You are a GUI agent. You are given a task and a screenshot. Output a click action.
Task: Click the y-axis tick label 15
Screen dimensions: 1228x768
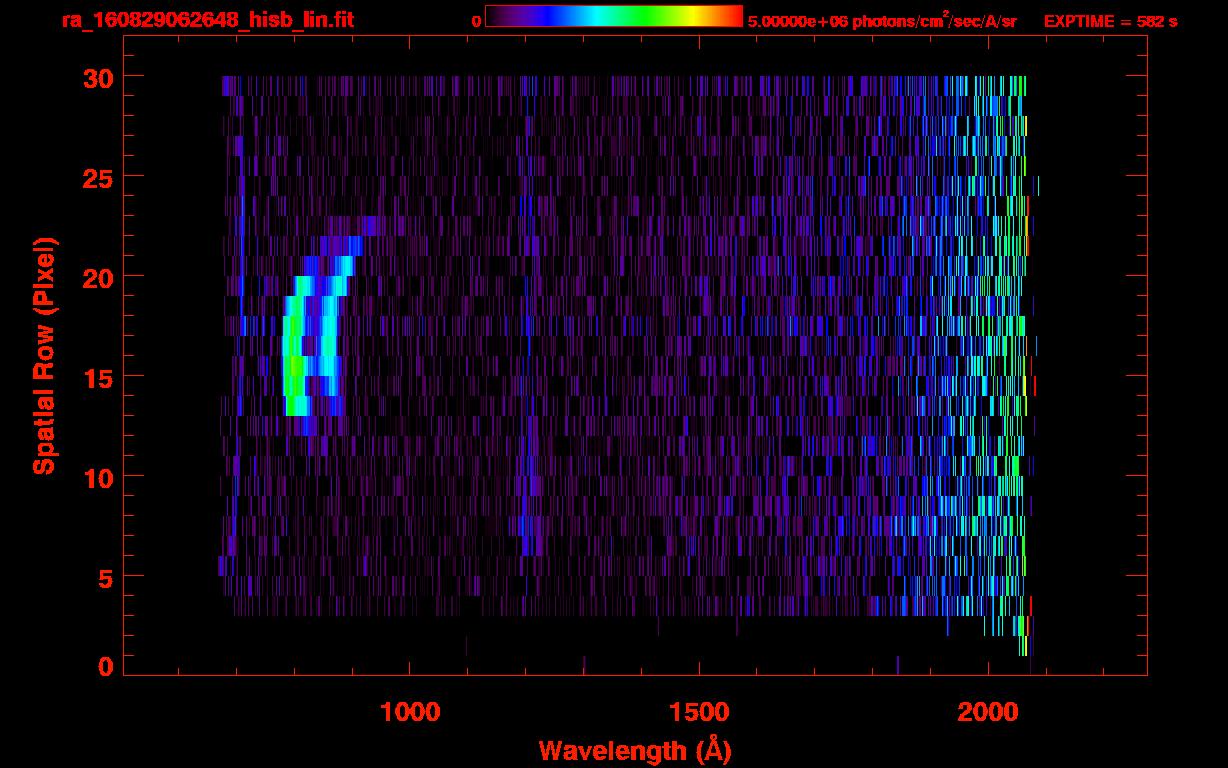pos(99,377)
